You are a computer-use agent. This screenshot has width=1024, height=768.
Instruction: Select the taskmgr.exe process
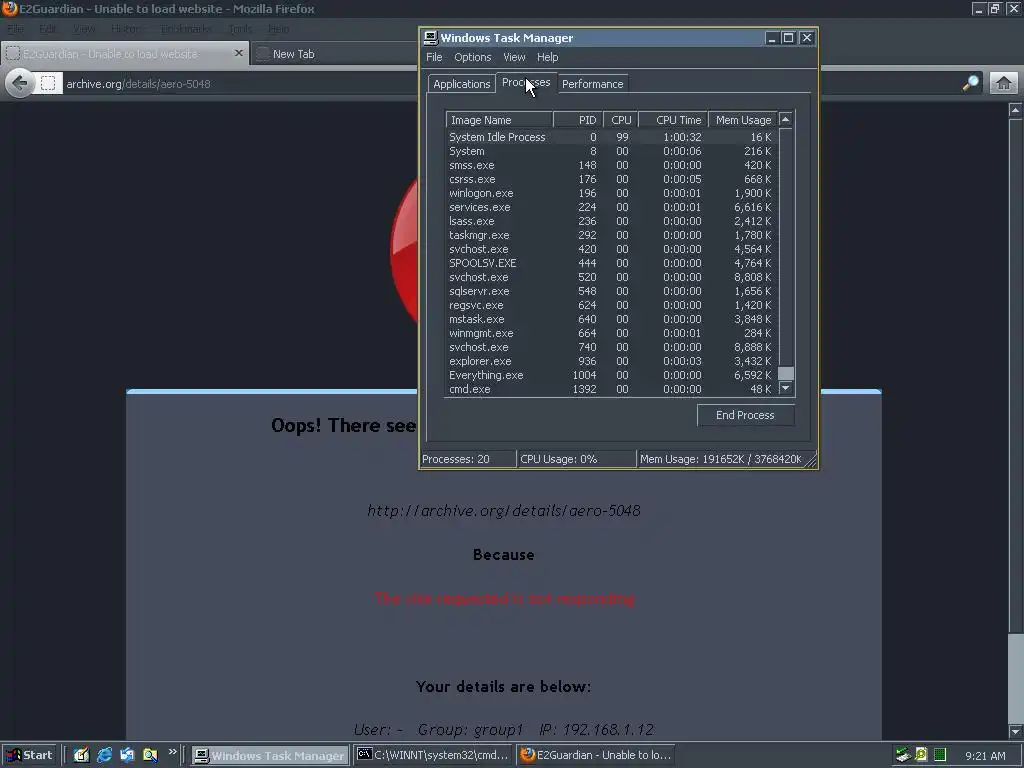click(611, 235)
